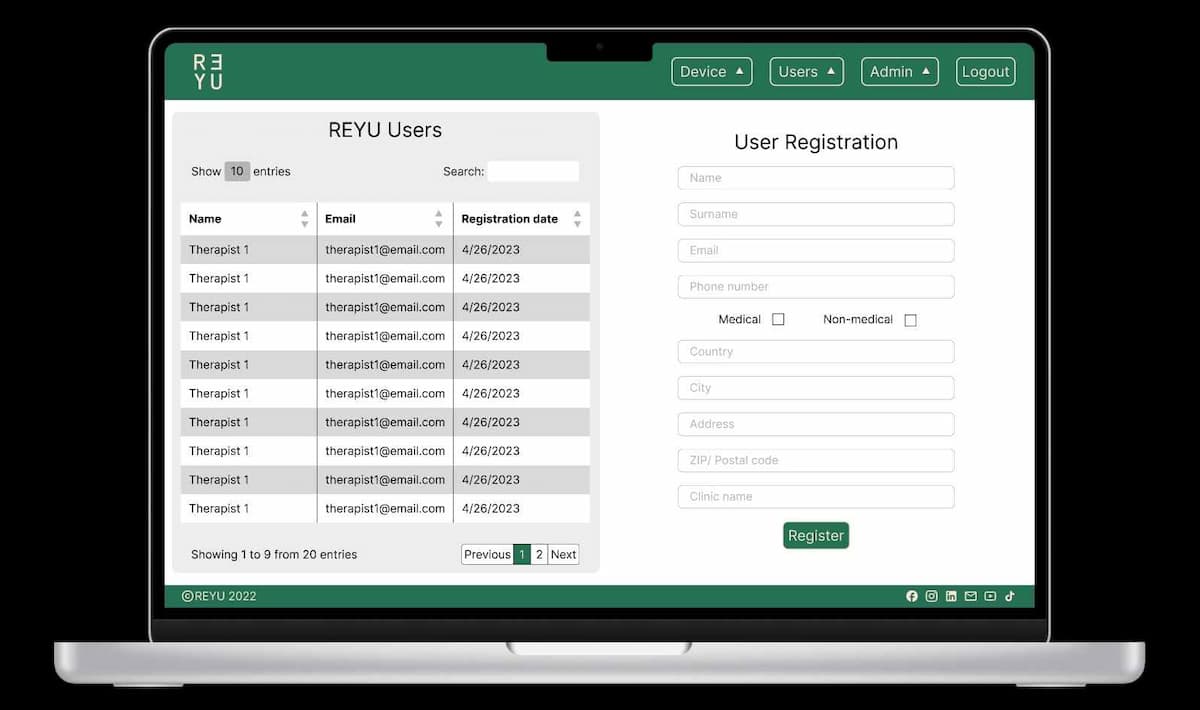The width and height of the screenshot is (1200, 710).
Task: Open the Instagram icon in footer
Action: (931, 596)
